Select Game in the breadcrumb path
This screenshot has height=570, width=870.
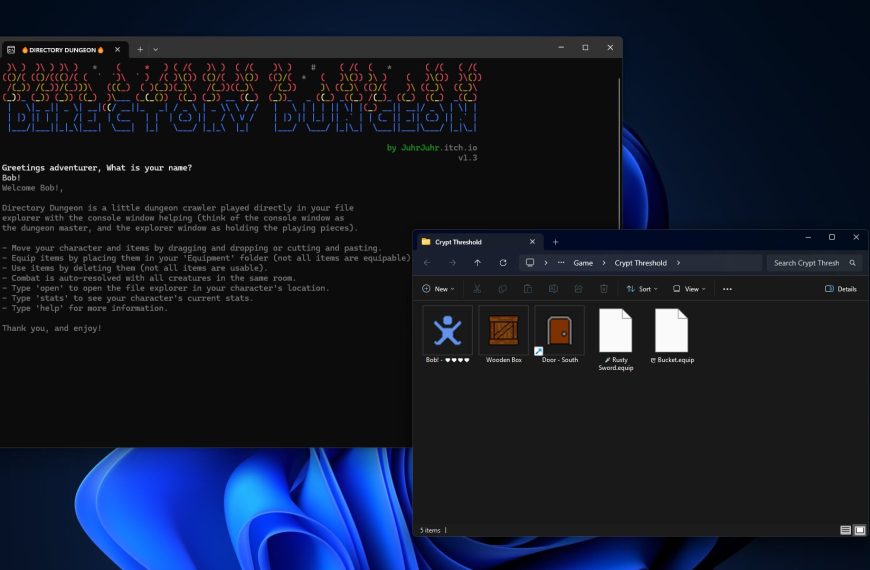pos(583,263)
